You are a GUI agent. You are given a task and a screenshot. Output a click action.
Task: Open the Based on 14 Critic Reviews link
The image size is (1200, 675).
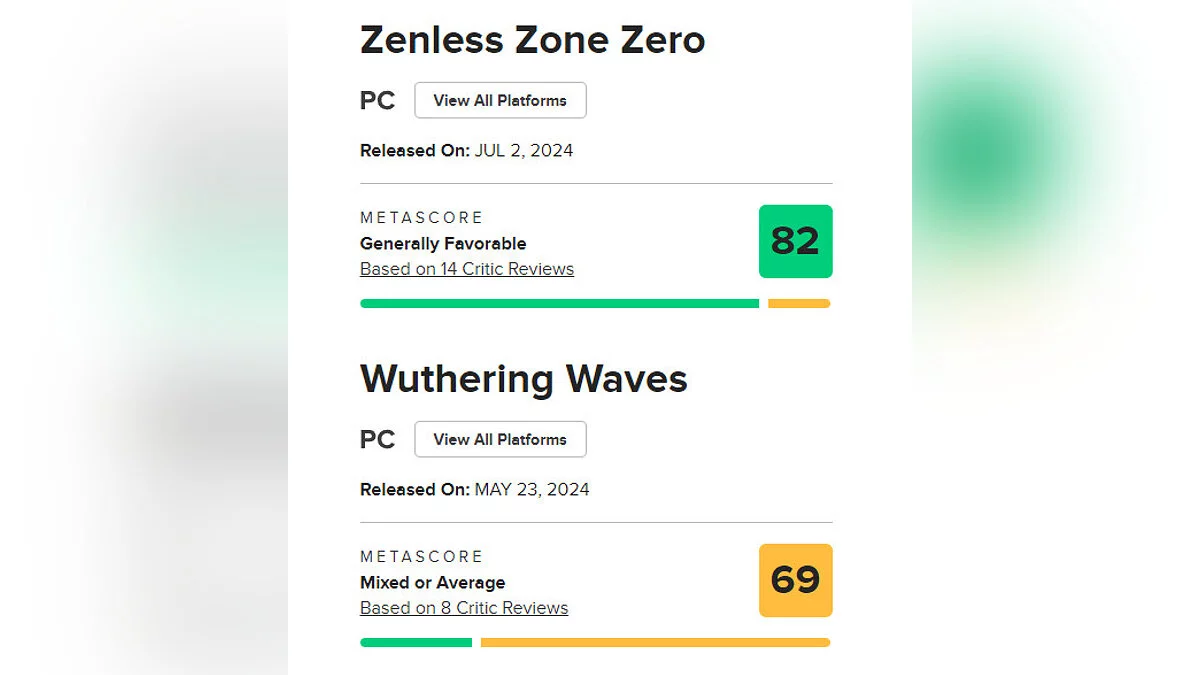[x=467, y=269]
